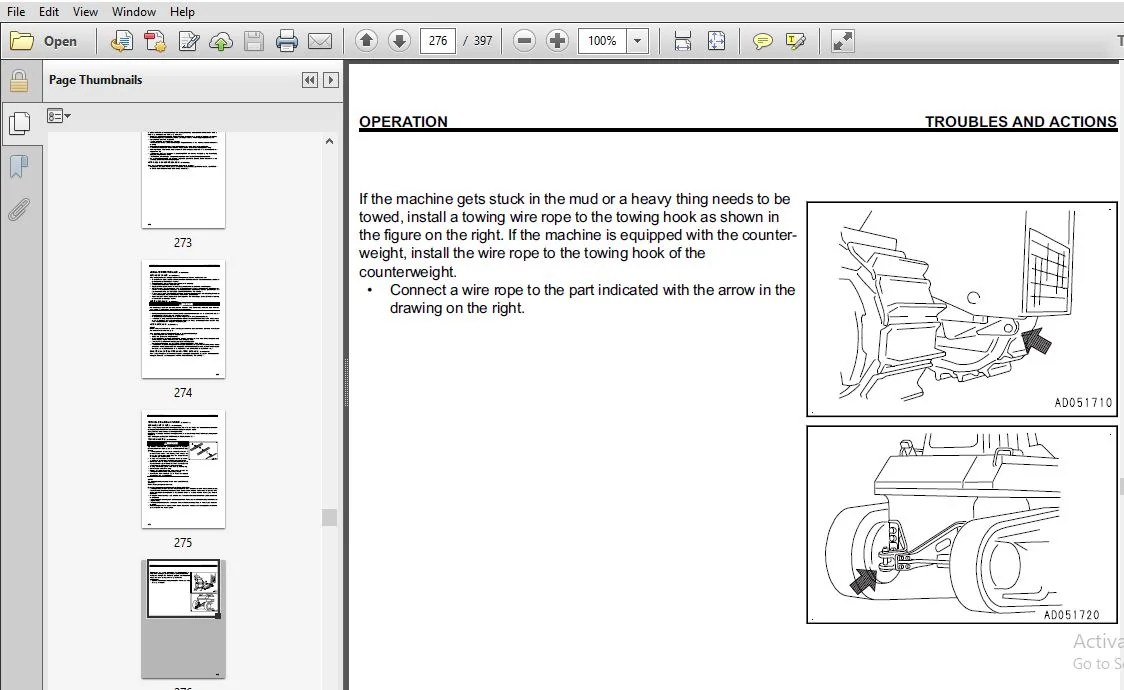Click the Edit PDF pencil icon
Viewport: 1124px width, 690px height.
(189, 41)
